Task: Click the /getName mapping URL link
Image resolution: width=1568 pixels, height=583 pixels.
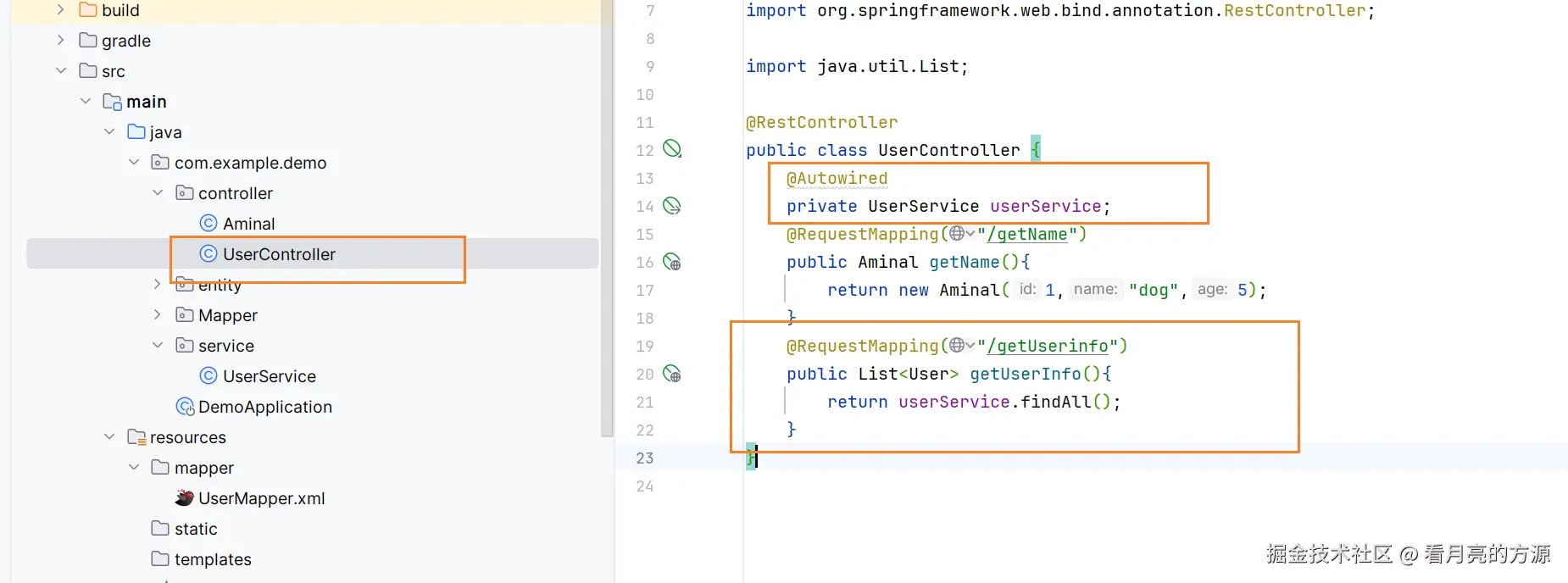Action: [1026, 234]
